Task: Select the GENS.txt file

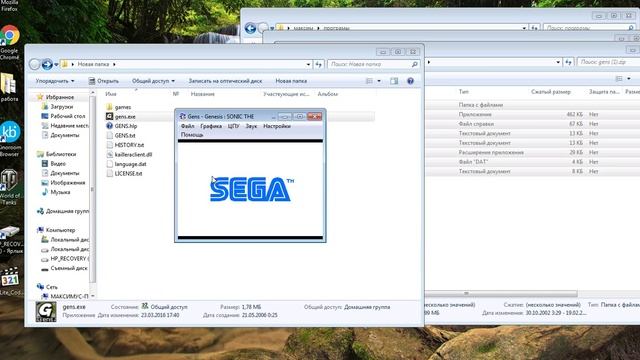Action: (121, 136)
